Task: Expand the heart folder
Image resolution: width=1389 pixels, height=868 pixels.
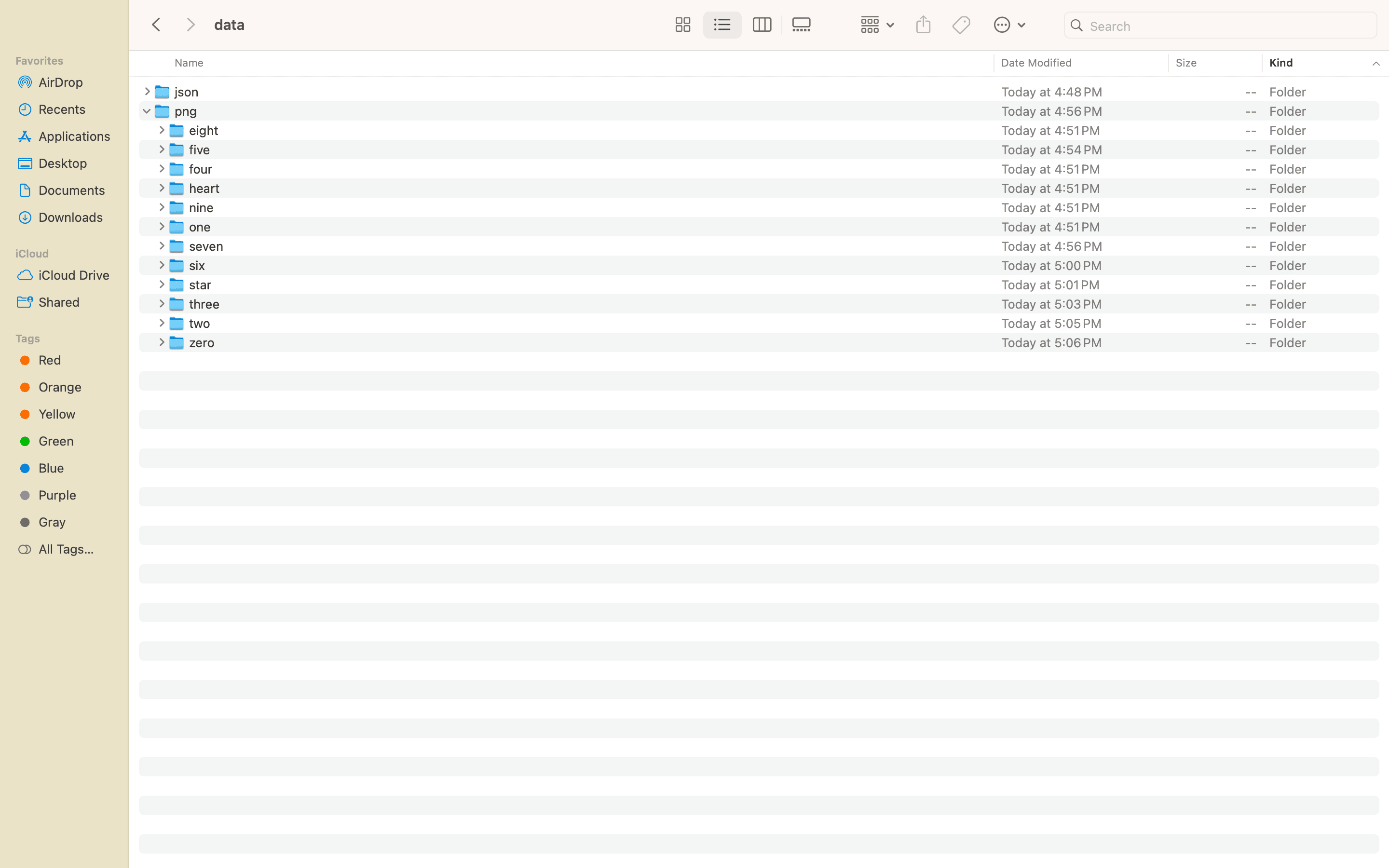Action: [x=161, y=188]
